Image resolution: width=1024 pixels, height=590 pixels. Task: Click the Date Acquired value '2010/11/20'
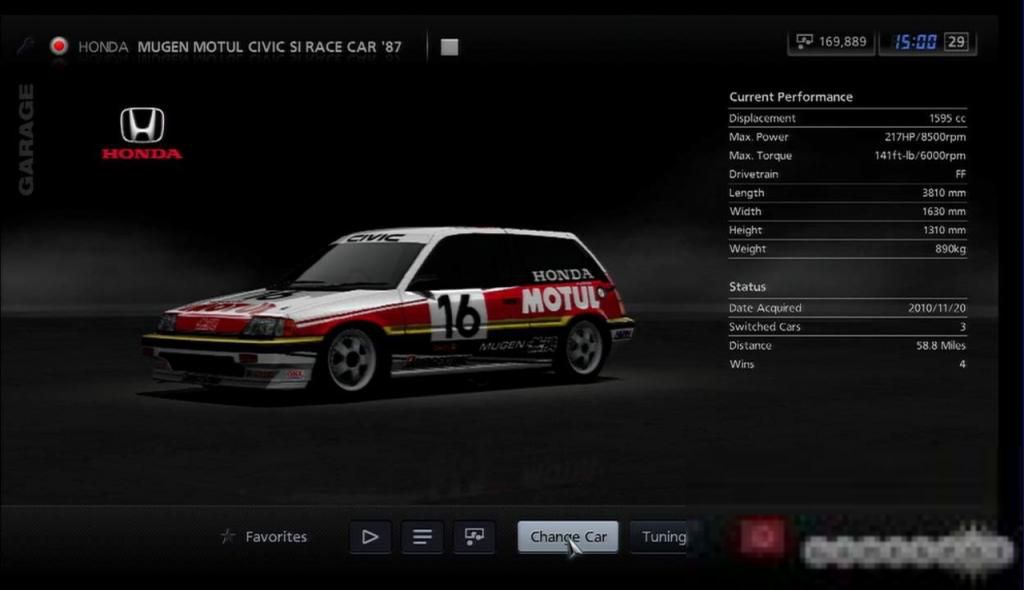pyautogui.click(x=936, y=308)
